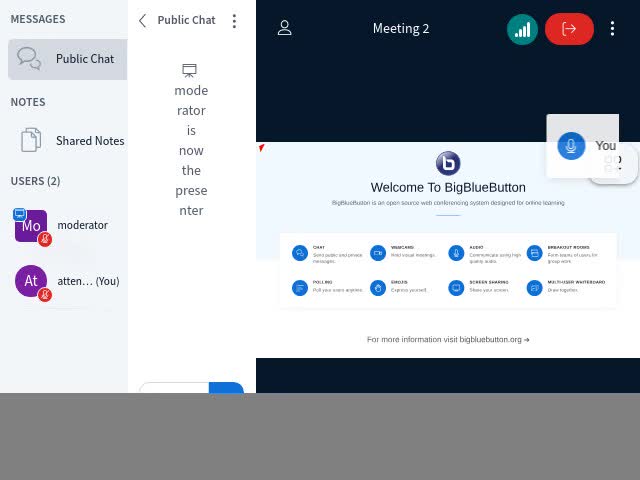Click the Polling feature icon on the slide
Screen dimensions: 640x480
[x=300, y=288]
